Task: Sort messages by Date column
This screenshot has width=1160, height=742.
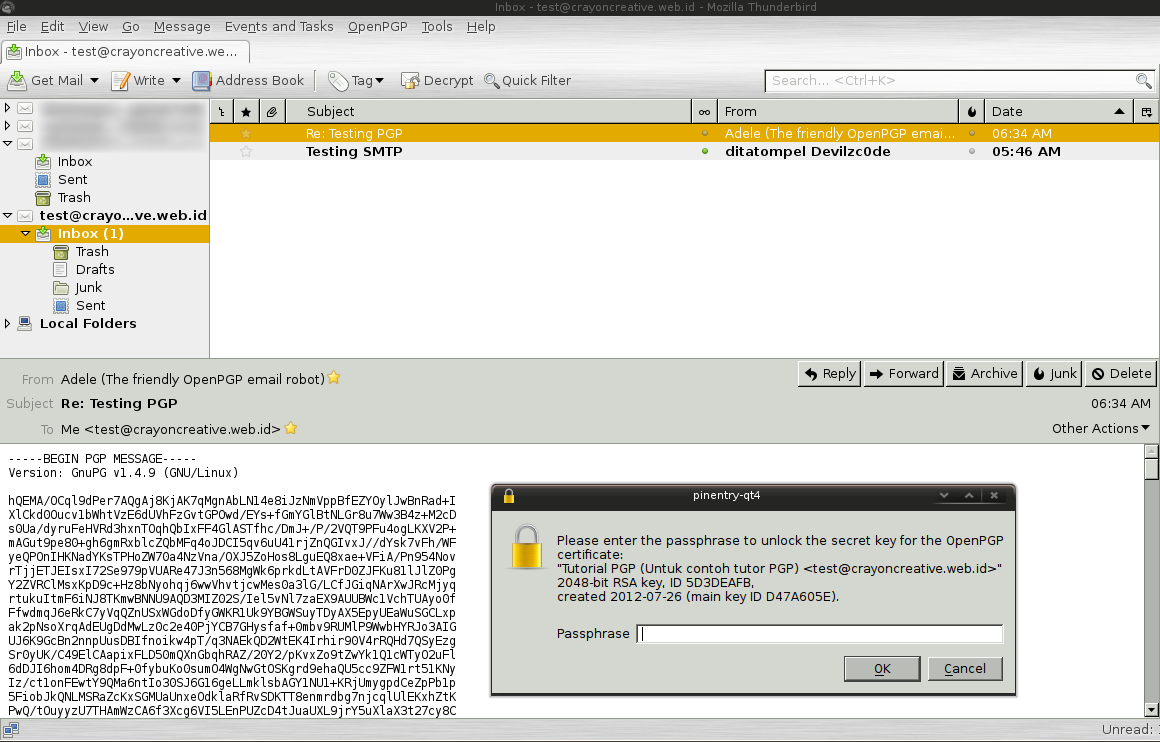Action: [x=1059, y=112]
